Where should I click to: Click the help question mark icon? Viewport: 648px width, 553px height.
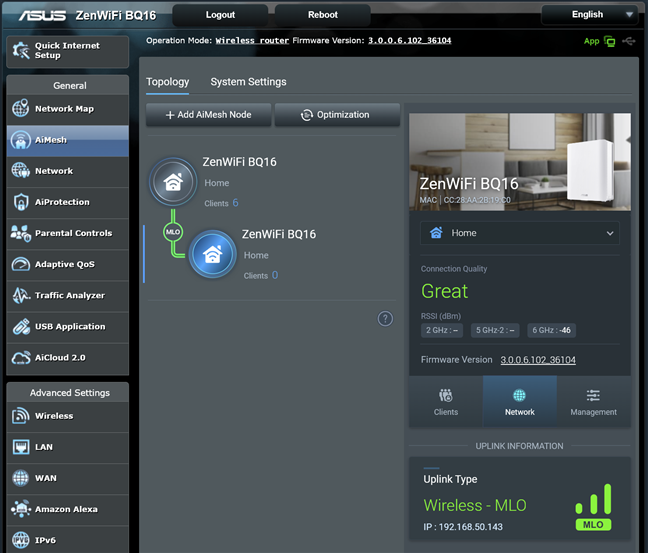point(385,319)
